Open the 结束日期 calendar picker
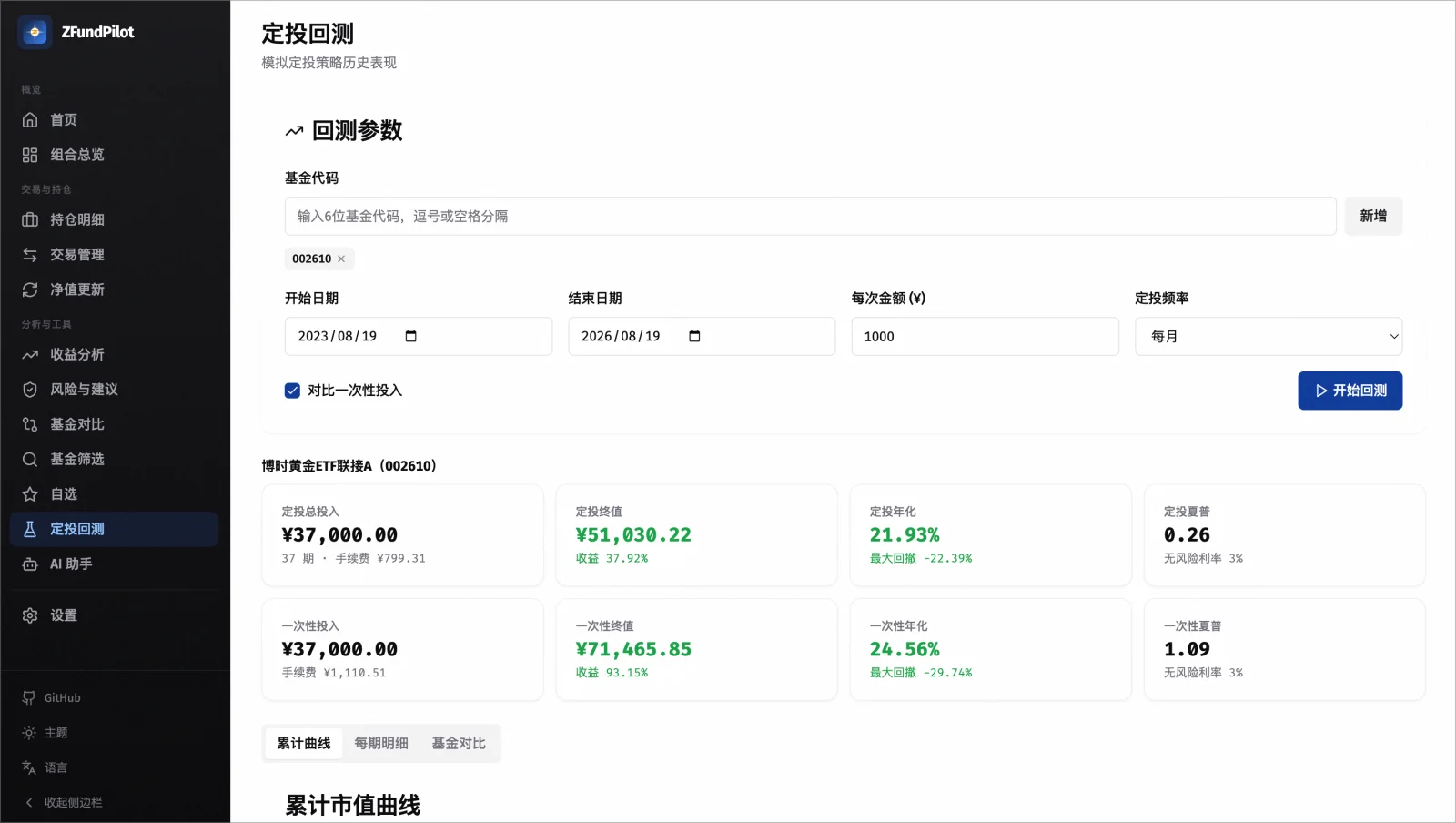Screen dimensions: 1456x823 (x=694, y=337)
